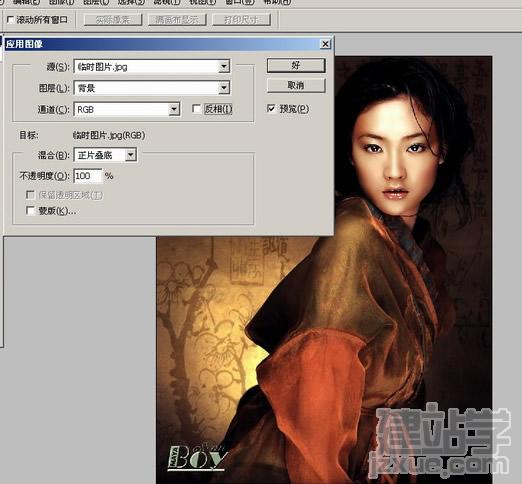Open the 混合(B) blending mode dropdown
522x484 pixels.
point(105,155)
